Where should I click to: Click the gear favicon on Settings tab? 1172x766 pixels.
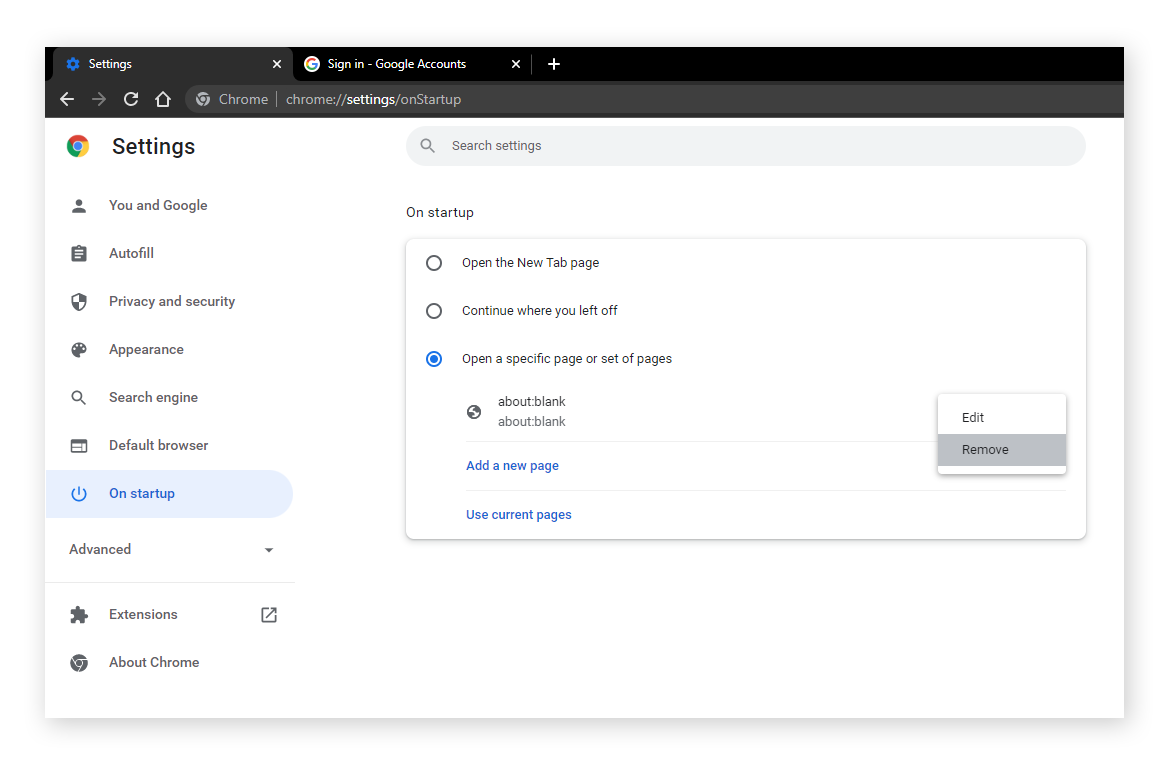click(x=73, y=64)
